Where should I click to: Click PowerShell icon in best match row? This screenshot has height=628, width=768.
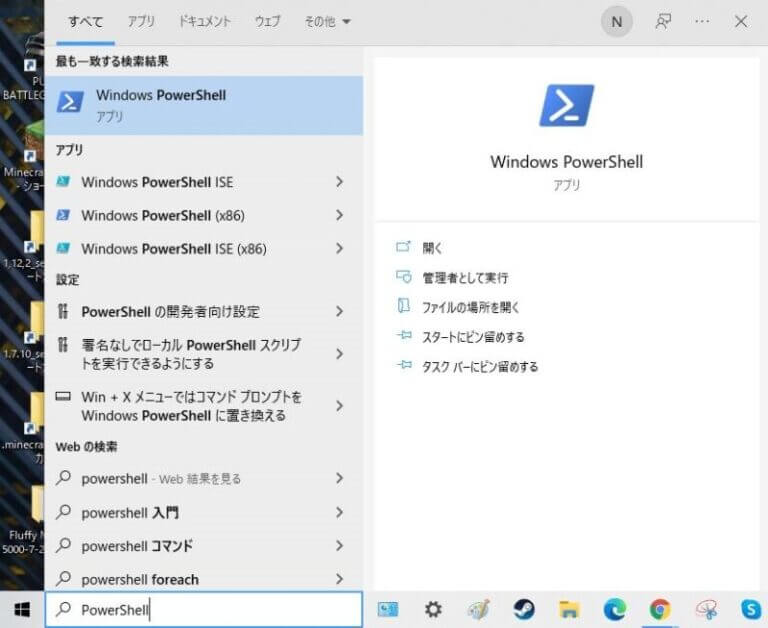point(70,102)
